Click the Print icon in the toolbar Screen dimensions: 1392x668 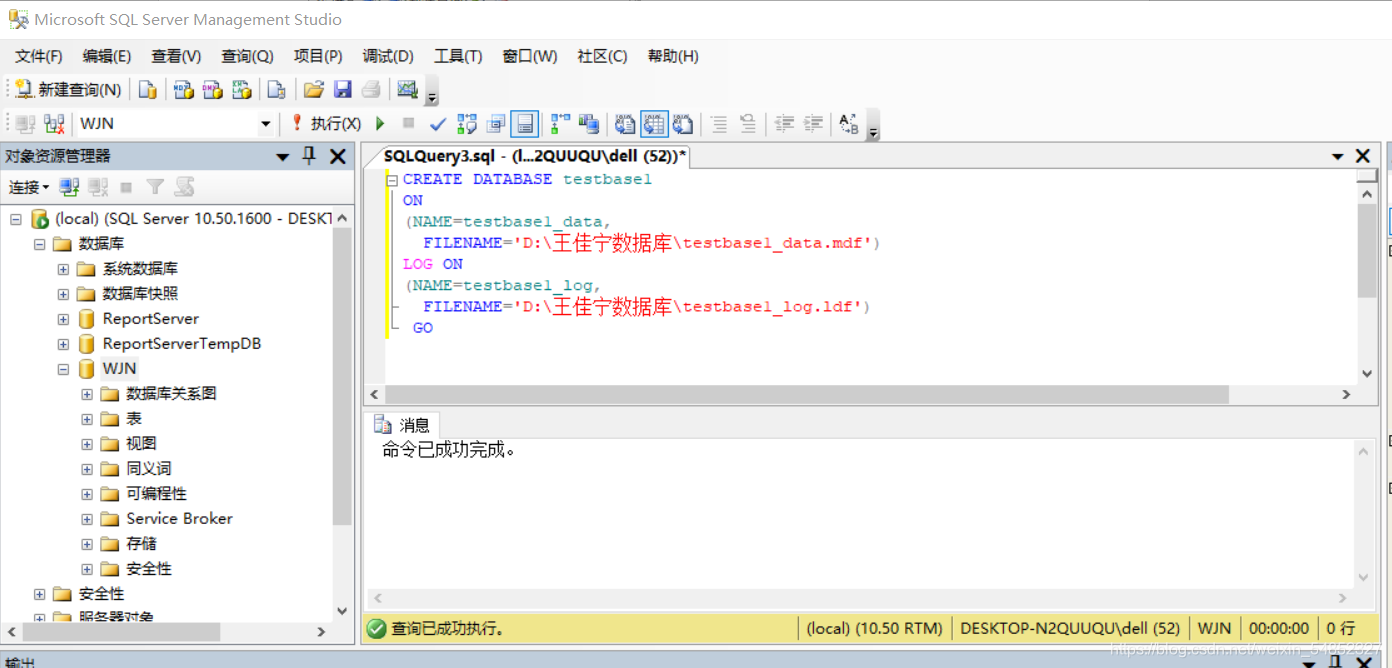click(371, 90)
